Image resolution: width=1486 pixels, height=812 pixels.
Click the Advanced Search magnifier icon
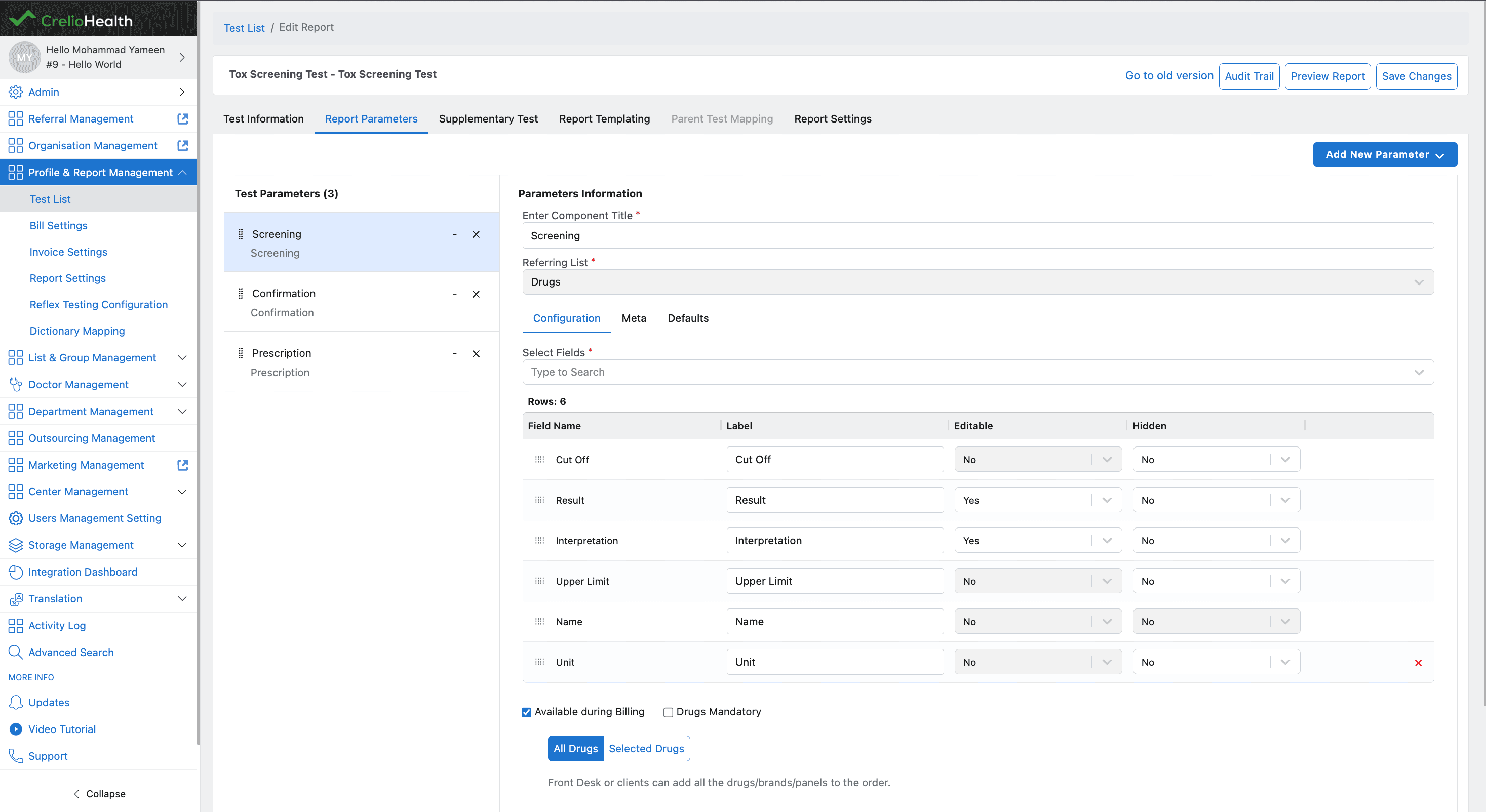coord(16,652)
